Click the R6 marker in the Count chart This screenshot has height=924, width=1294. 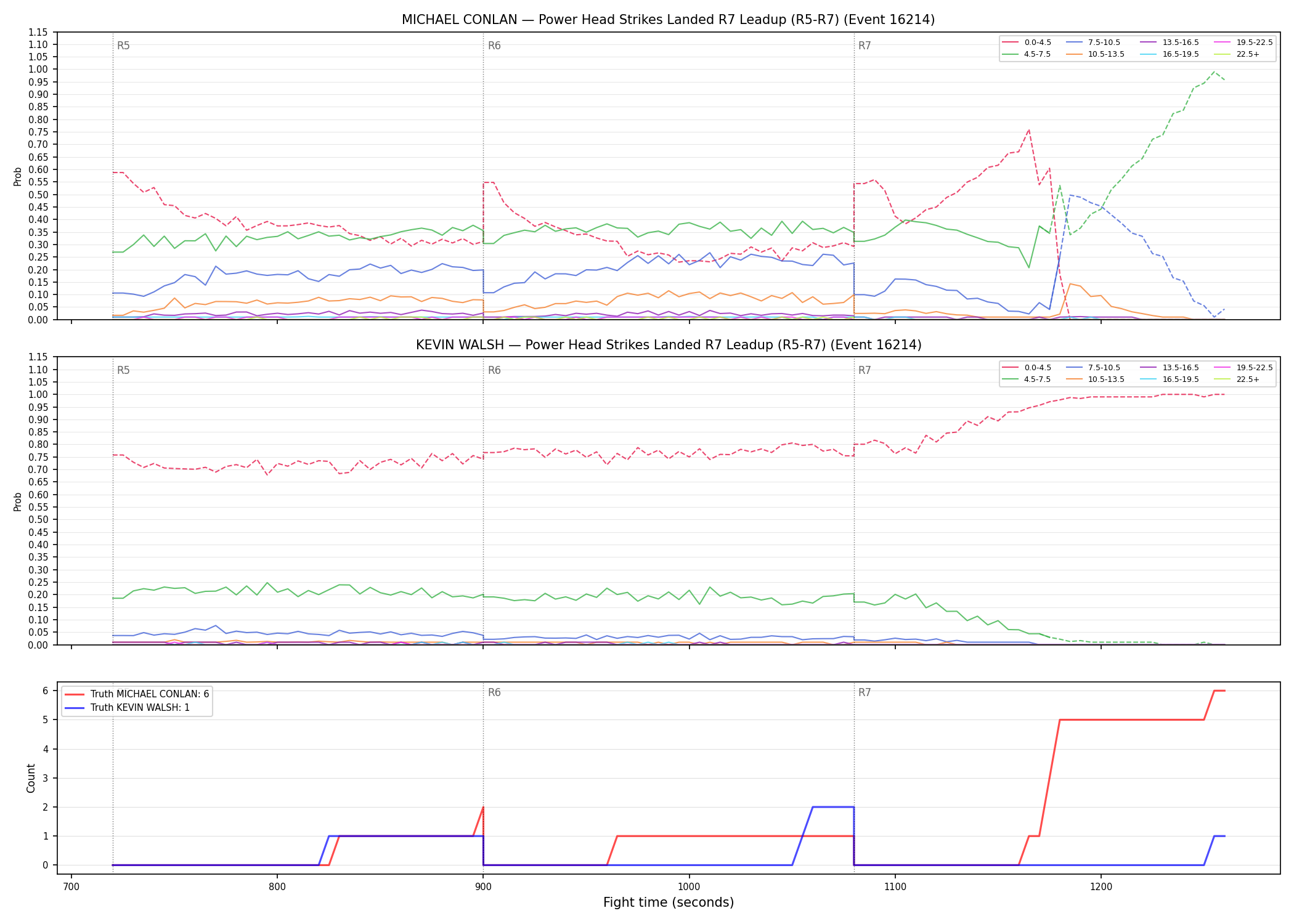494,692
